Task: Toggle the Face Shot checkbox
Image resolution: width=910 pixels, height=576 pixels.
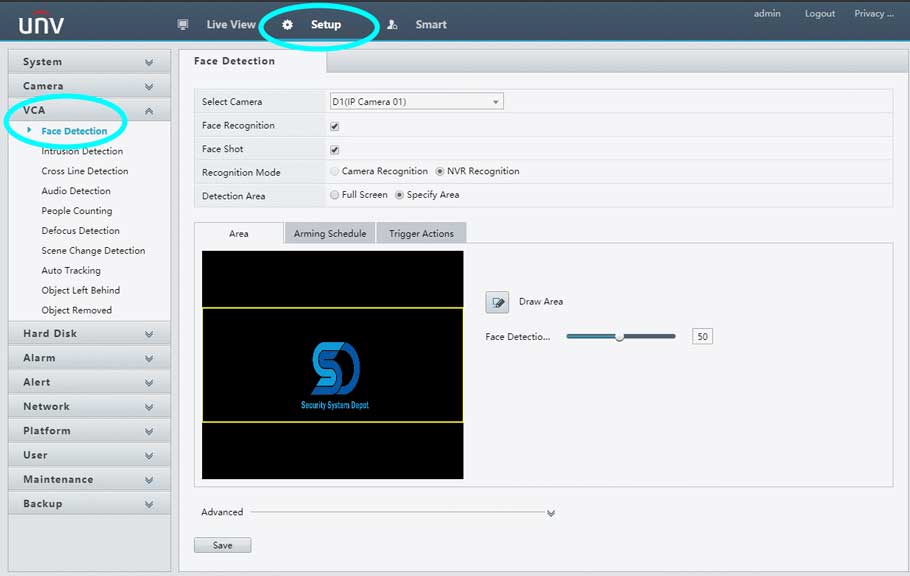Action: (x=335, y=150)
